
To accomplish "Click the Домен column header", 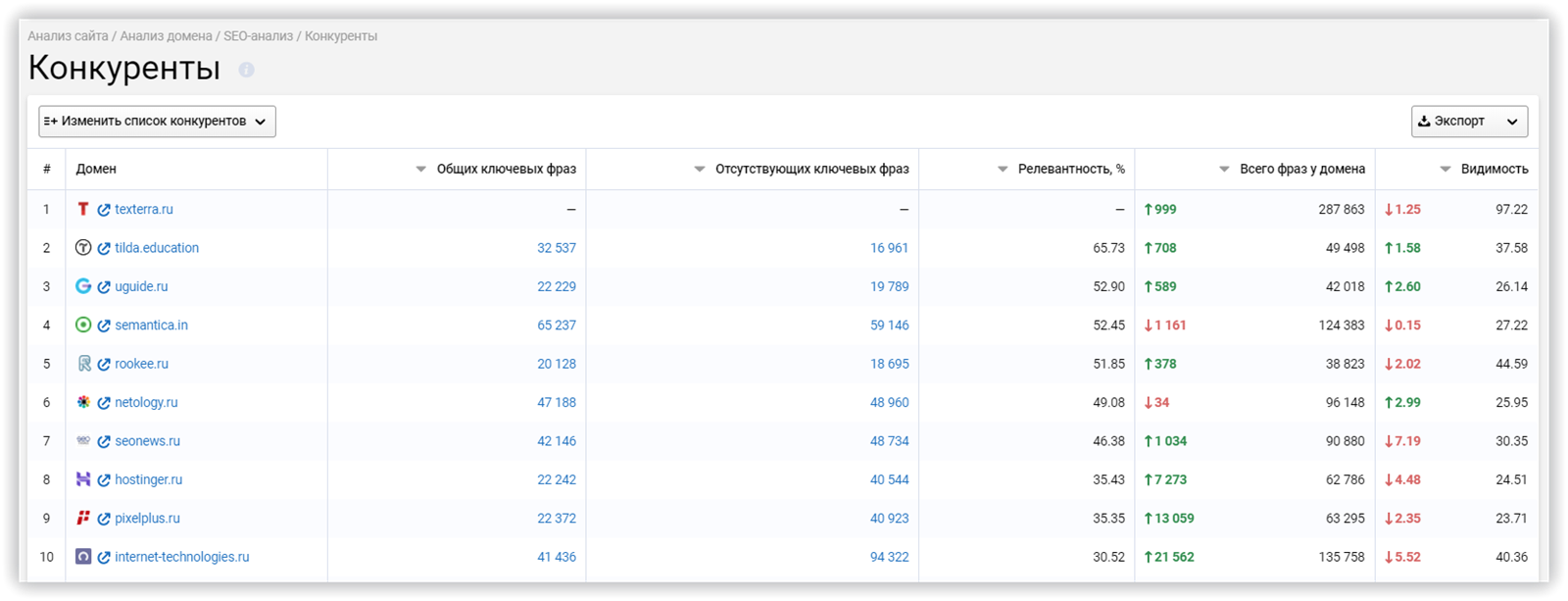I will pos(96,169).
